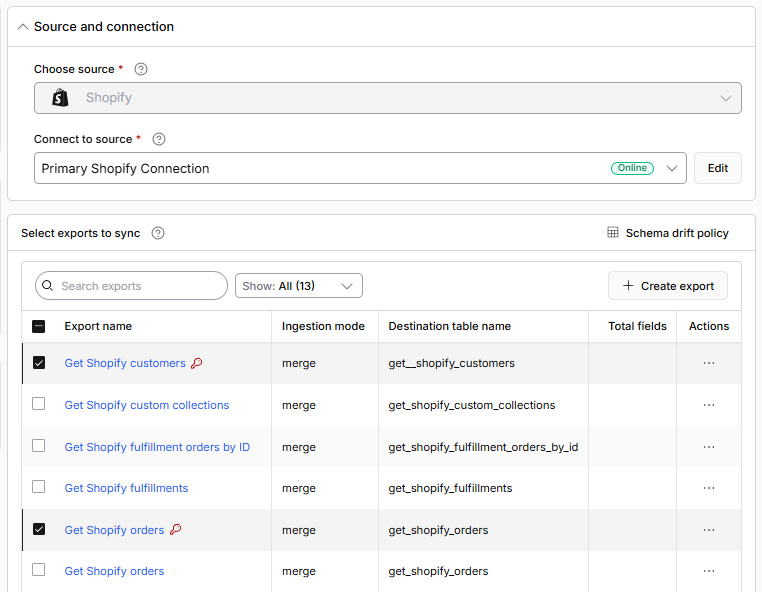The image size is (762, 592).
Task: Check the Get Shopify fulfillments checkbox
Action: coord(38,487)
